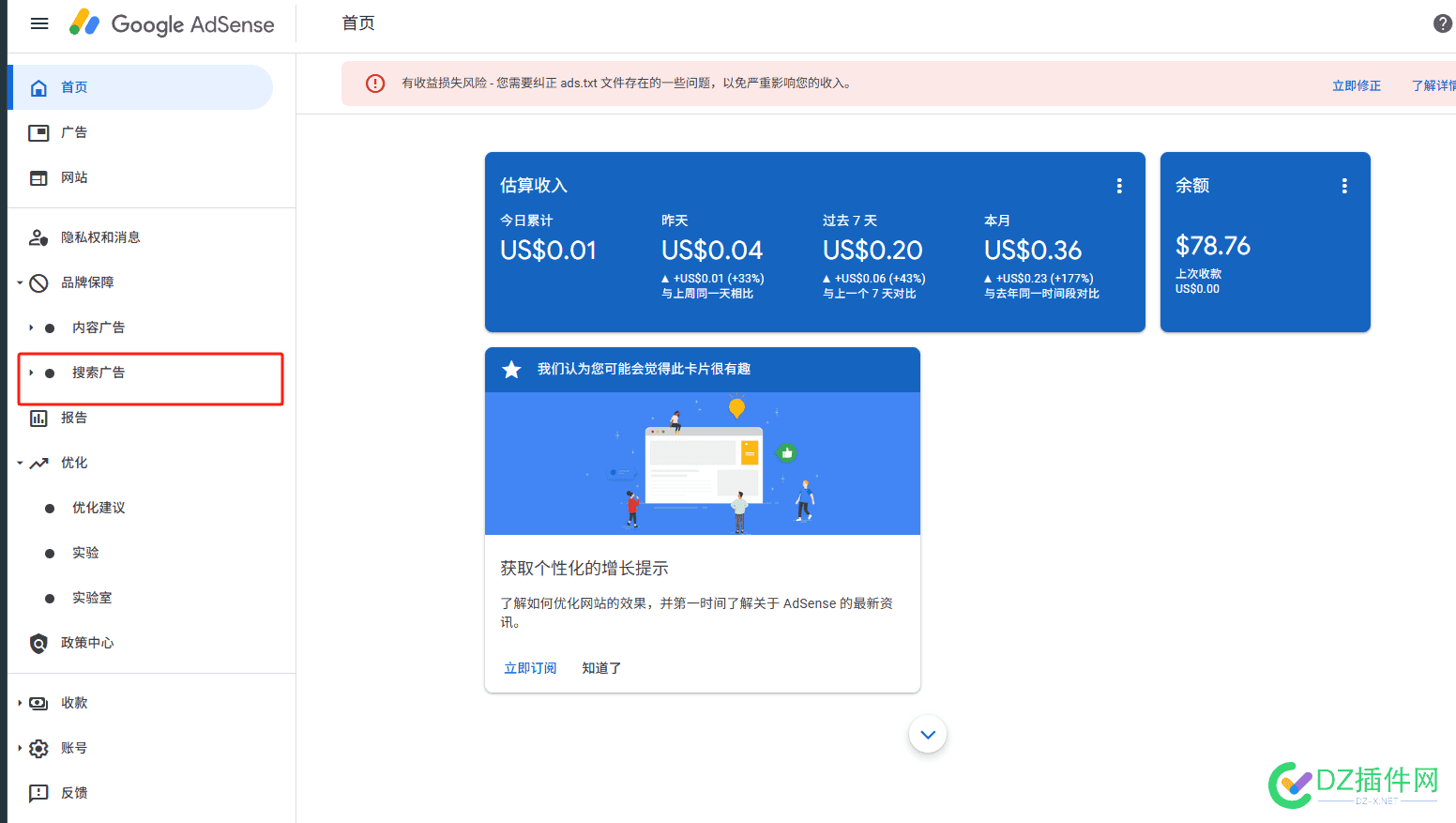Click the 隐私权和消息 person-lock icon

click(x=38, y=237)
